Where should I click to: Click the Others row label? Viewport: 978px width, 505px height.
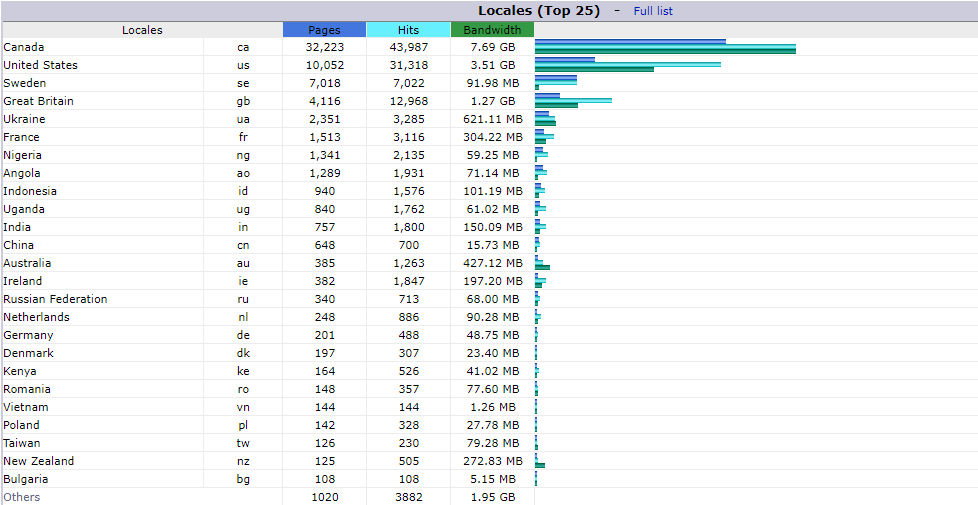click(x=22, y=497)
